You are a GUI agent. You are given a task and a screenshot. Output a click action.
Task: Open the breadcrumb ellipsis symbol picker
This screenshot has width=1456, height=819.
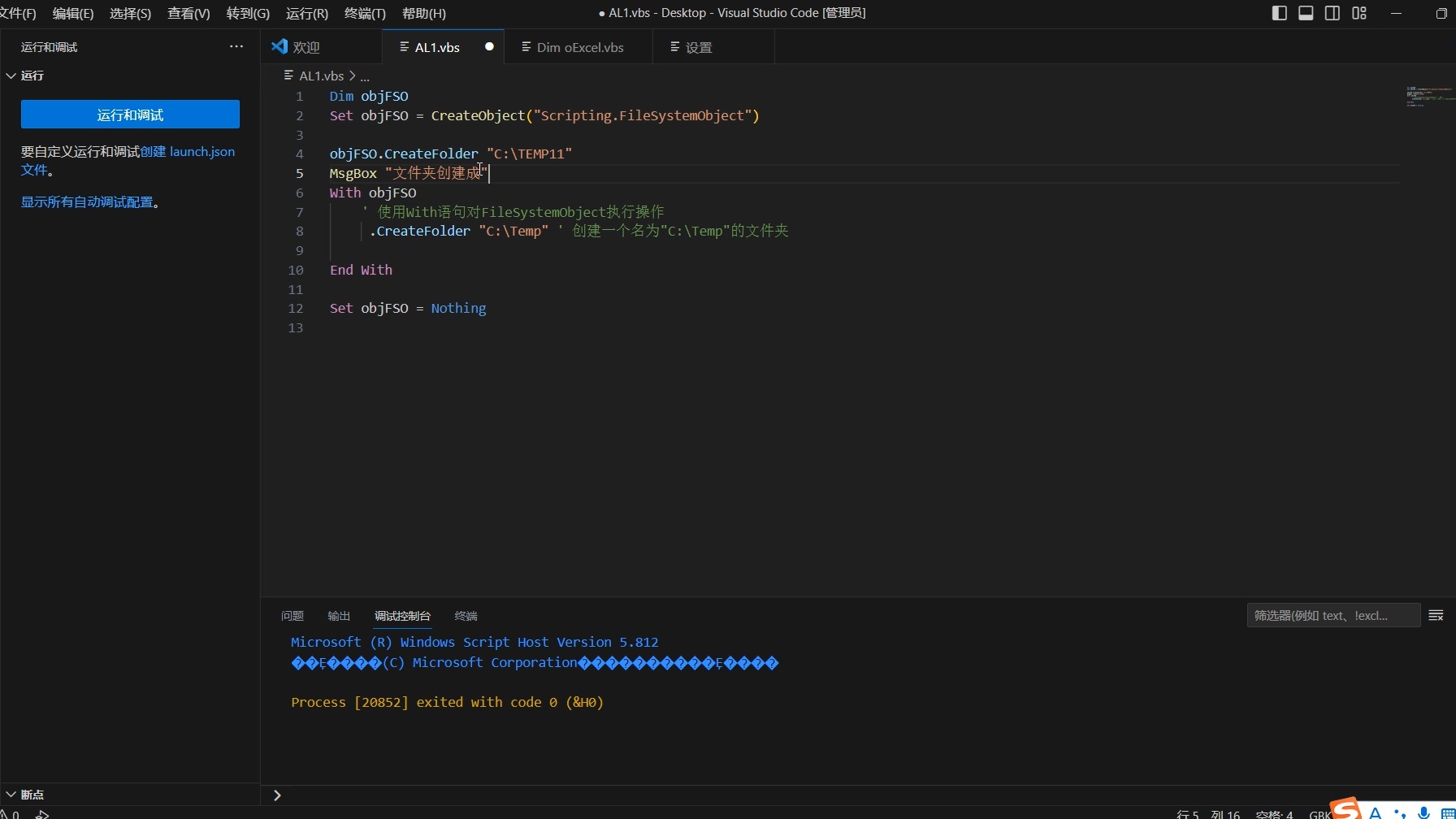(365, 76)
